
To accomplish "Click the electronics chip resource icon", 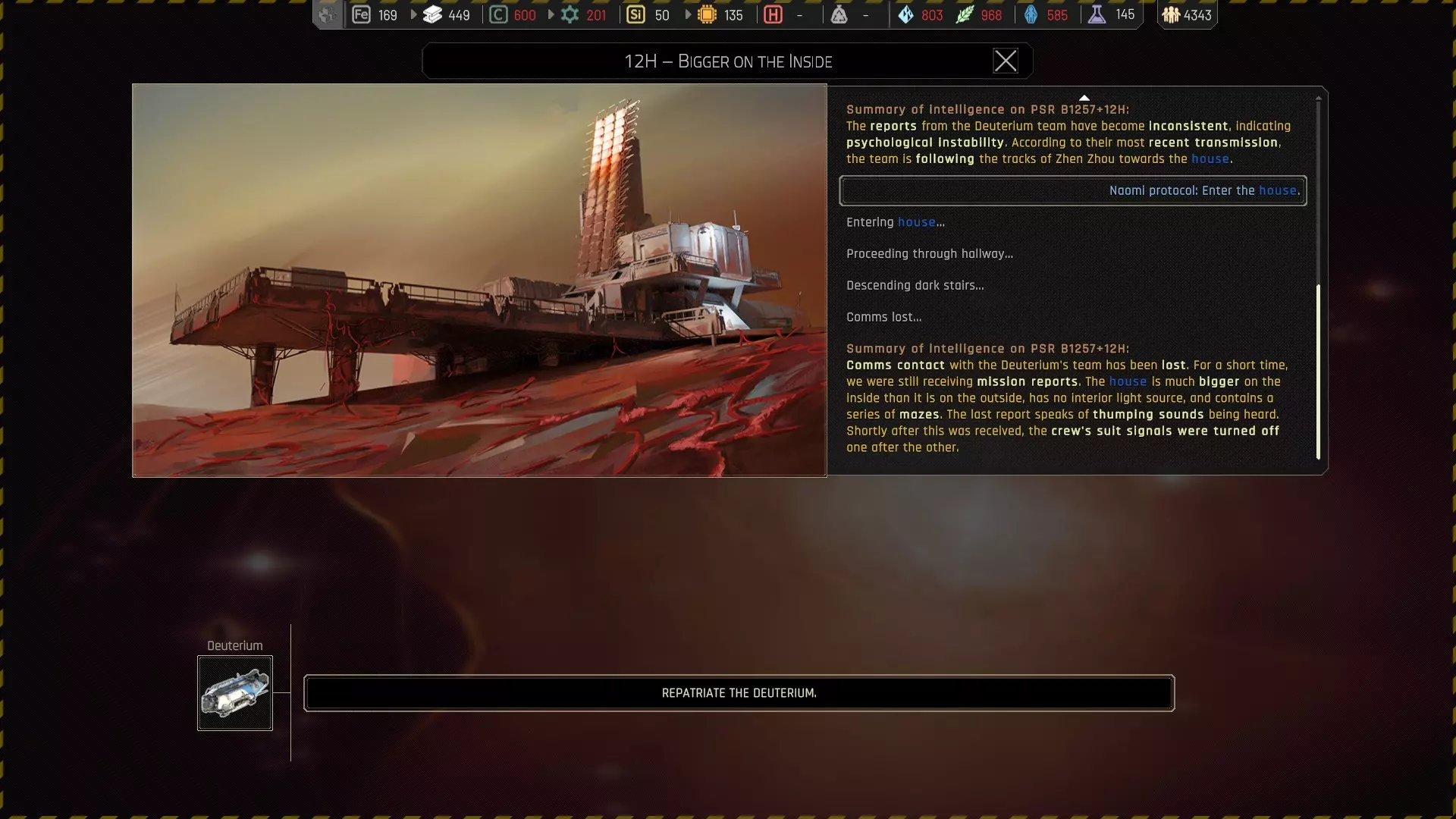I will [x=707, y=14].
